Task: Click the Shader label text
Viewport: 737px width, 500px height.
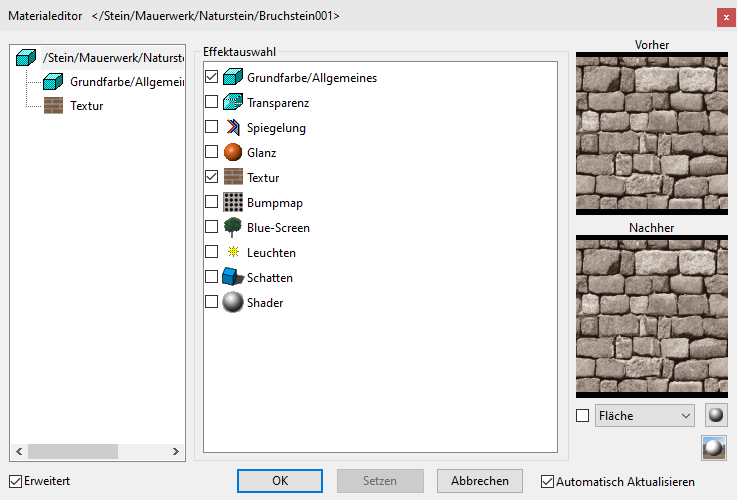Action: click(265, 303)
